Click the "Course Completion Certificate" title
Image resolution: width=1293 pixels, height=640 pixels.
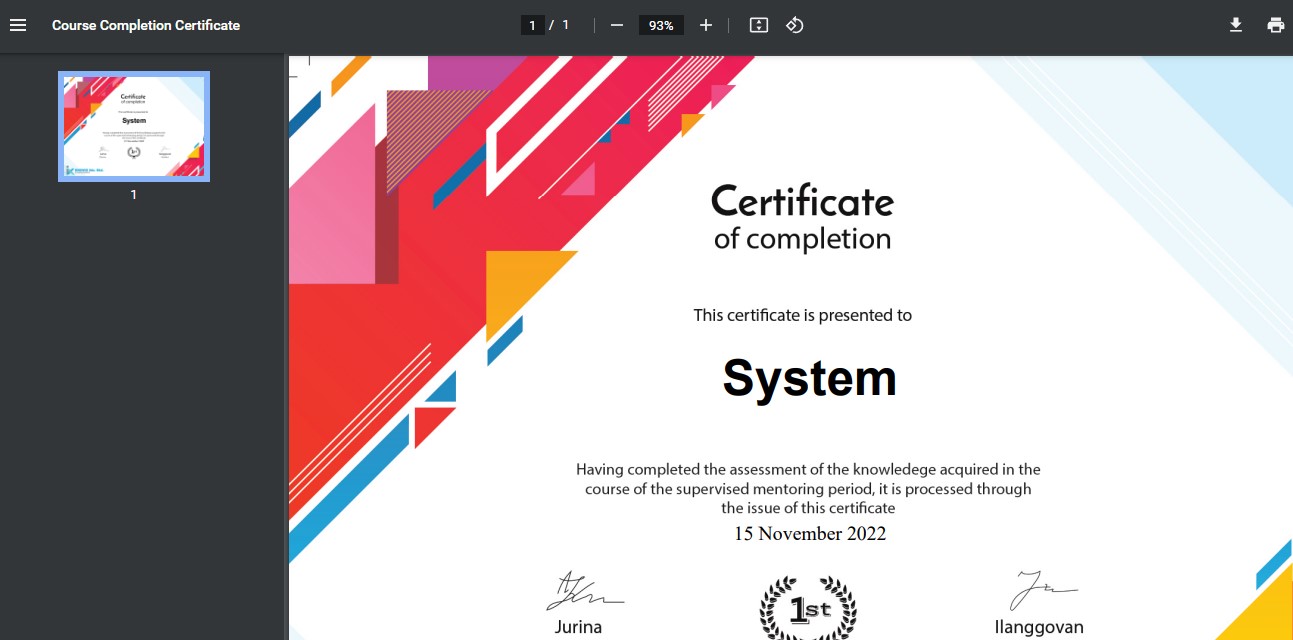click(x=146, y=25)
